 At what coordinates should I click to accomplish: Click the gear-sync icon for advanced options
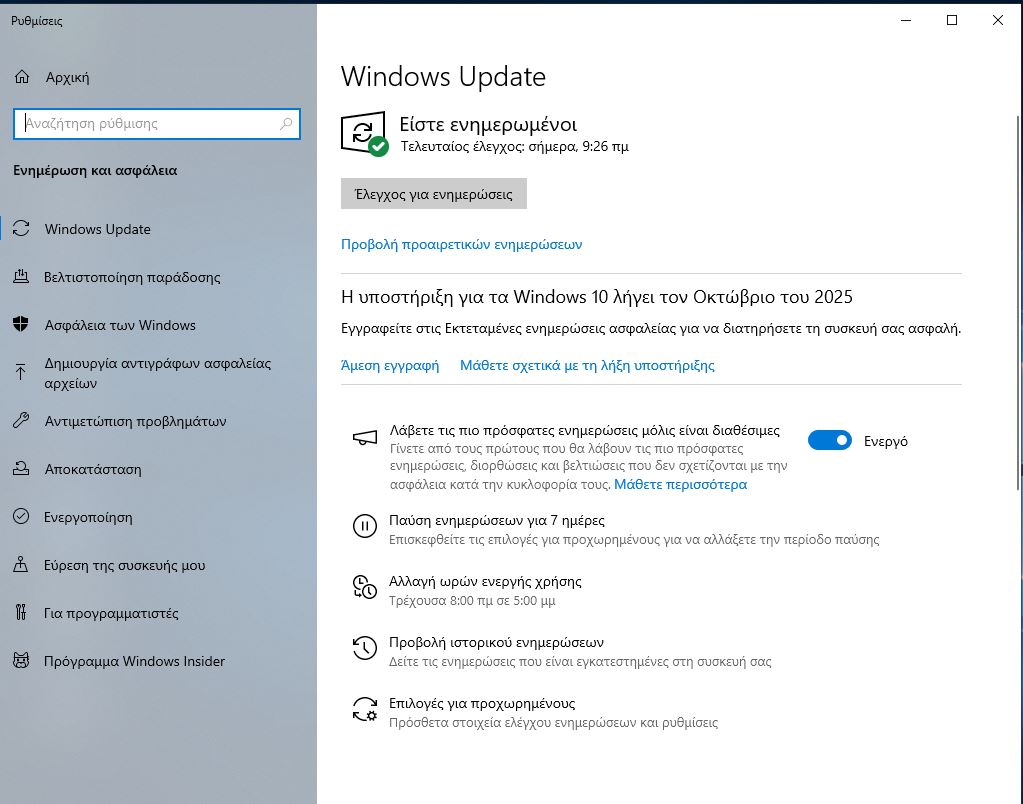click(x=365, y=709)
